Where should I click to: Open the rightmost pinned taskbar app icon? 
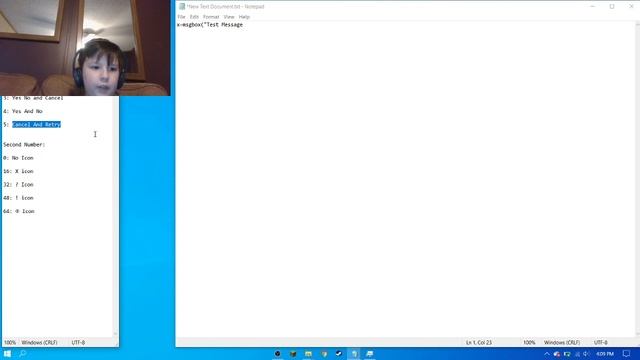click(370, 353)
